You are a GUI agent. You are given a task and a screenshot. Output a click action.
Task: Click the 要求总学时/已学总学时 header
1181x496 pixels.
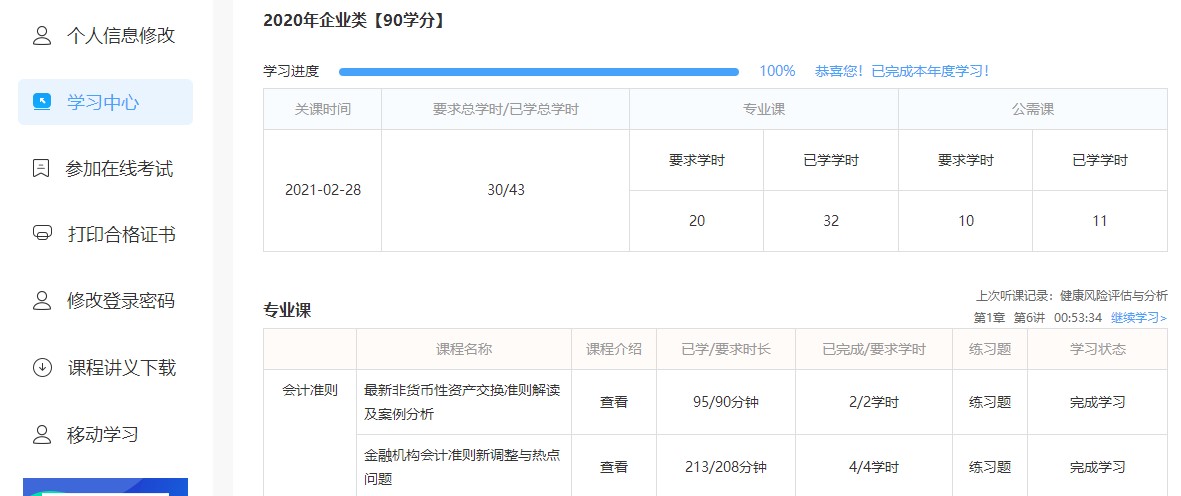coord(505,109)
